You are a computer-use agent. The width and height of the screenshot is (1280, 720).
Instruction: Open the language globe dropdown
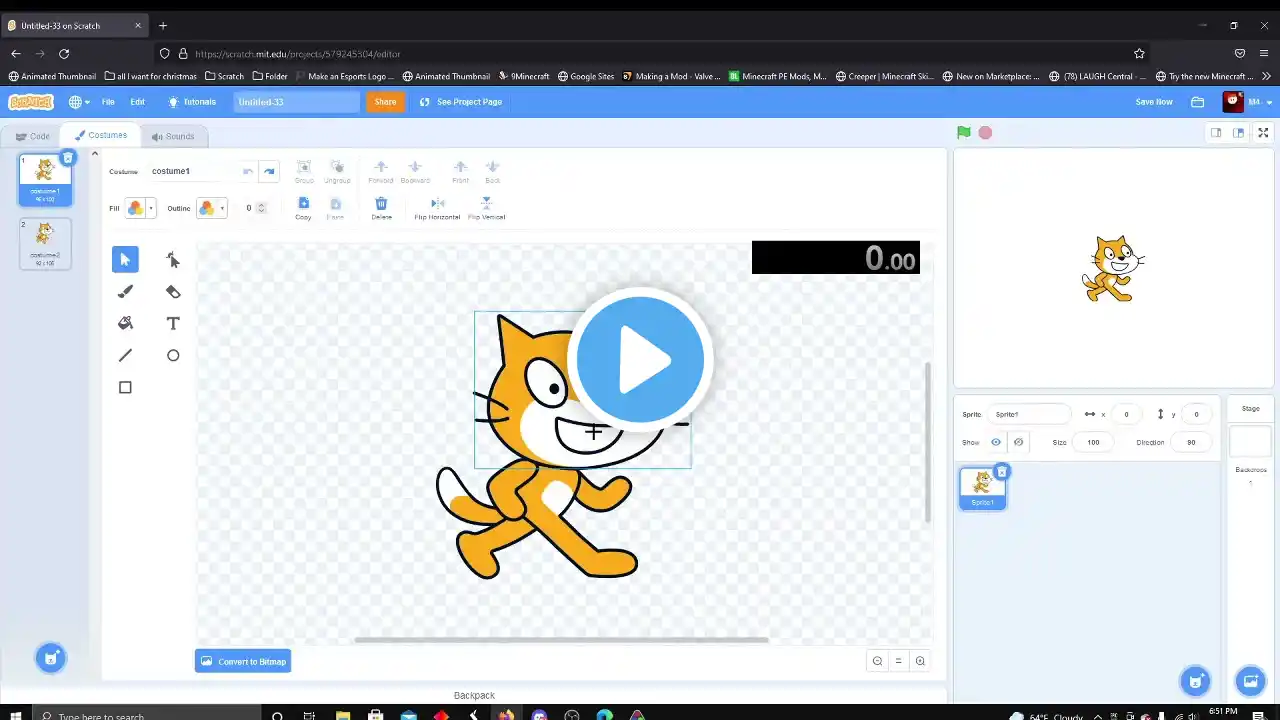79,102
